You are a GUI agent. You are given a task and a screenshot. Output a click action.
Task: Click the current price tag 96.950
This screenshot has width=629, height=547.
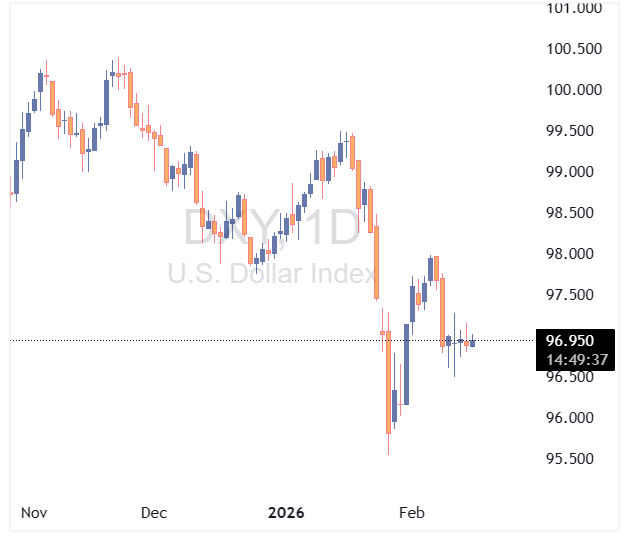[572, 340]
